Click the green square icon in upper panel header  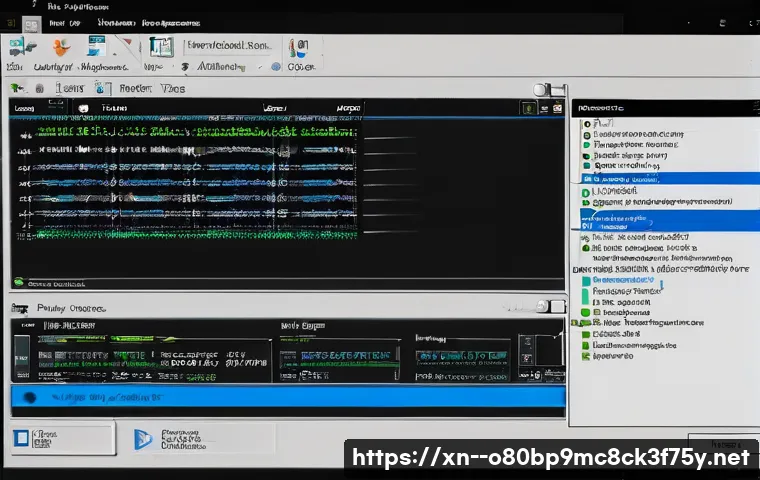pyautogui.click(x=529, y=108)
